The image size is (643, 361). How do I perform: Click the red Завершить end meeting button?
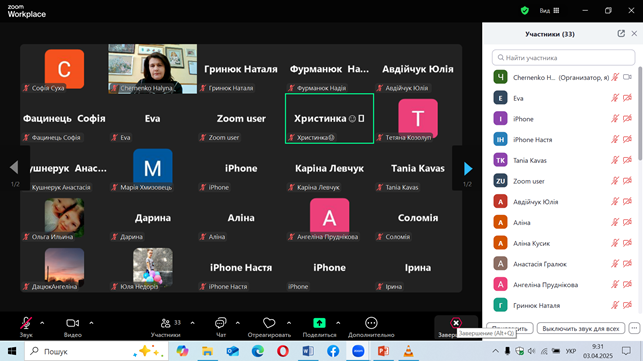pos(456,323)
